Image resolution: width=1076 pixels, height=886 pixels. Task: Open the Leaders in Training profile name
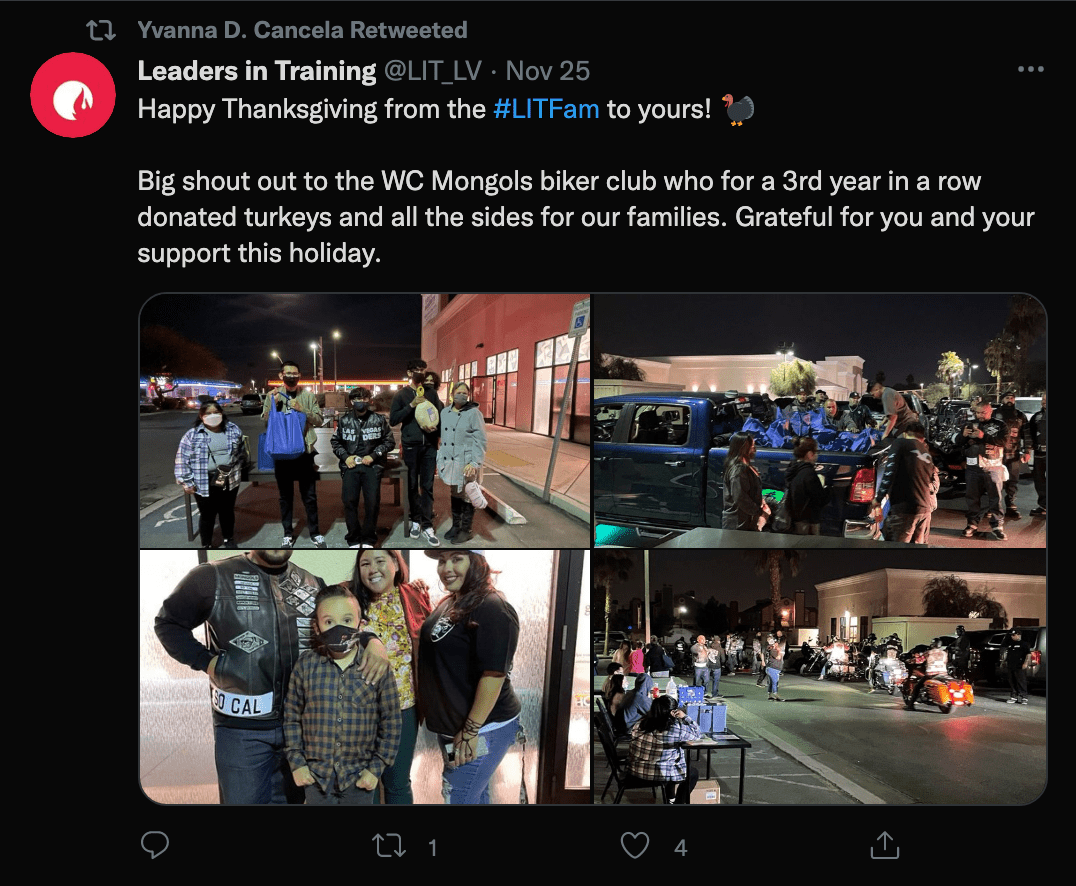pos(257,71)
